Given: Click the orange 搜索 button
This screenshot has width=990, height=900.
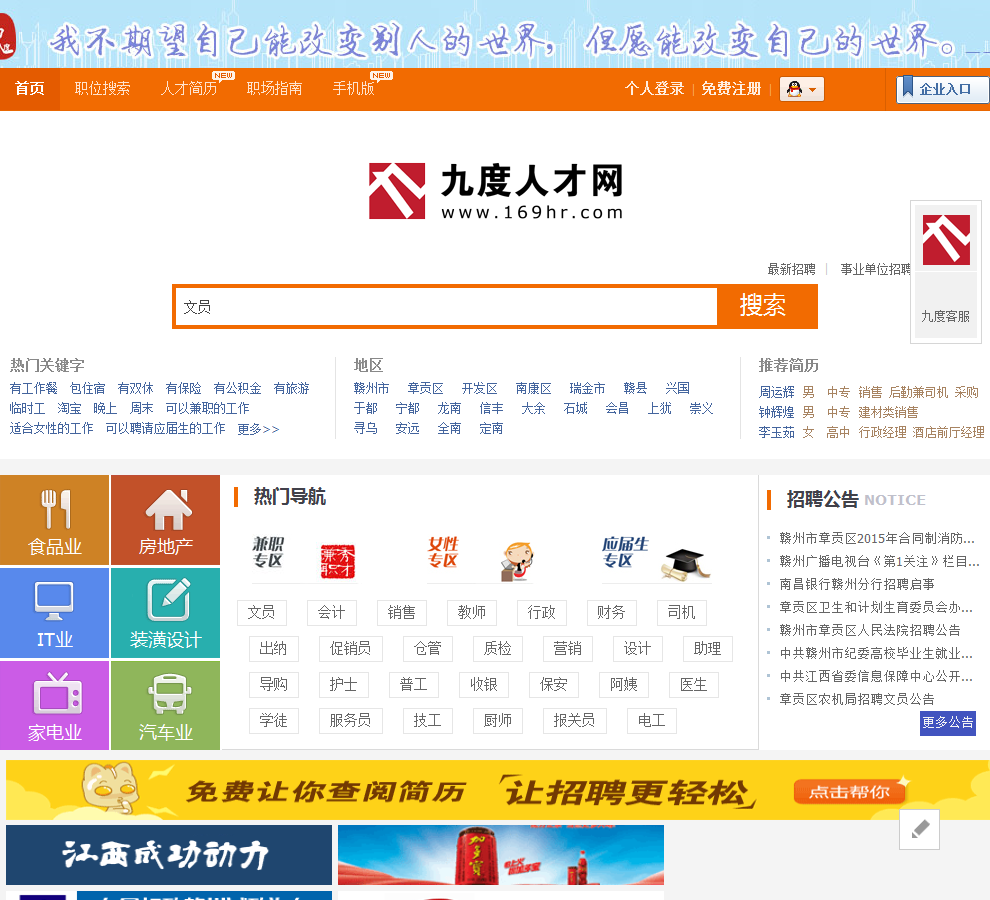Looking at the screenshot, I should tap(766, 306).
